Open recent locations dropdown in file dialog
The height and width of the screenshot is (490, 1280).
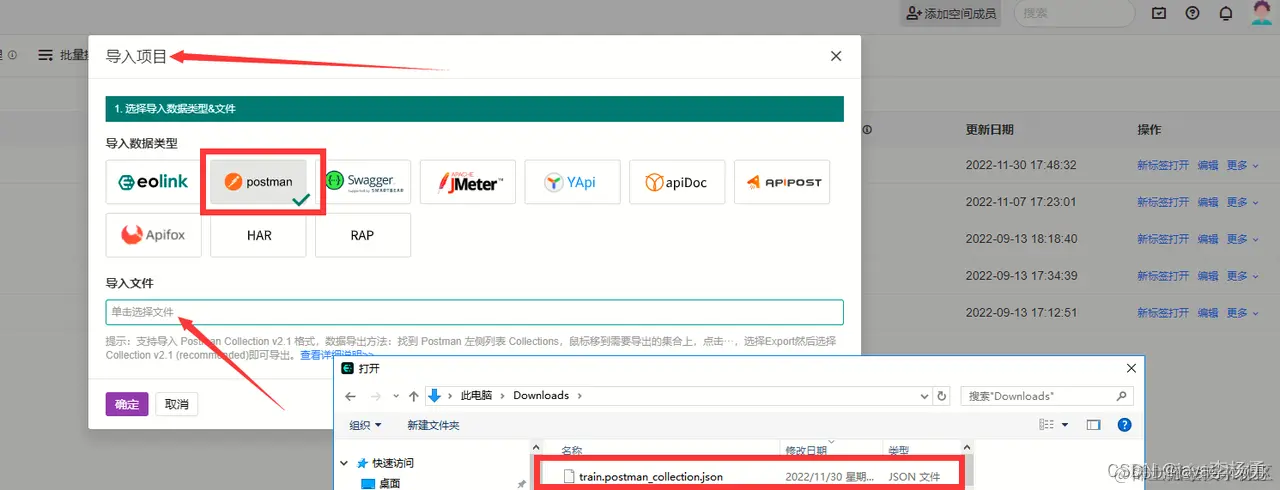(x=396, y=396)
